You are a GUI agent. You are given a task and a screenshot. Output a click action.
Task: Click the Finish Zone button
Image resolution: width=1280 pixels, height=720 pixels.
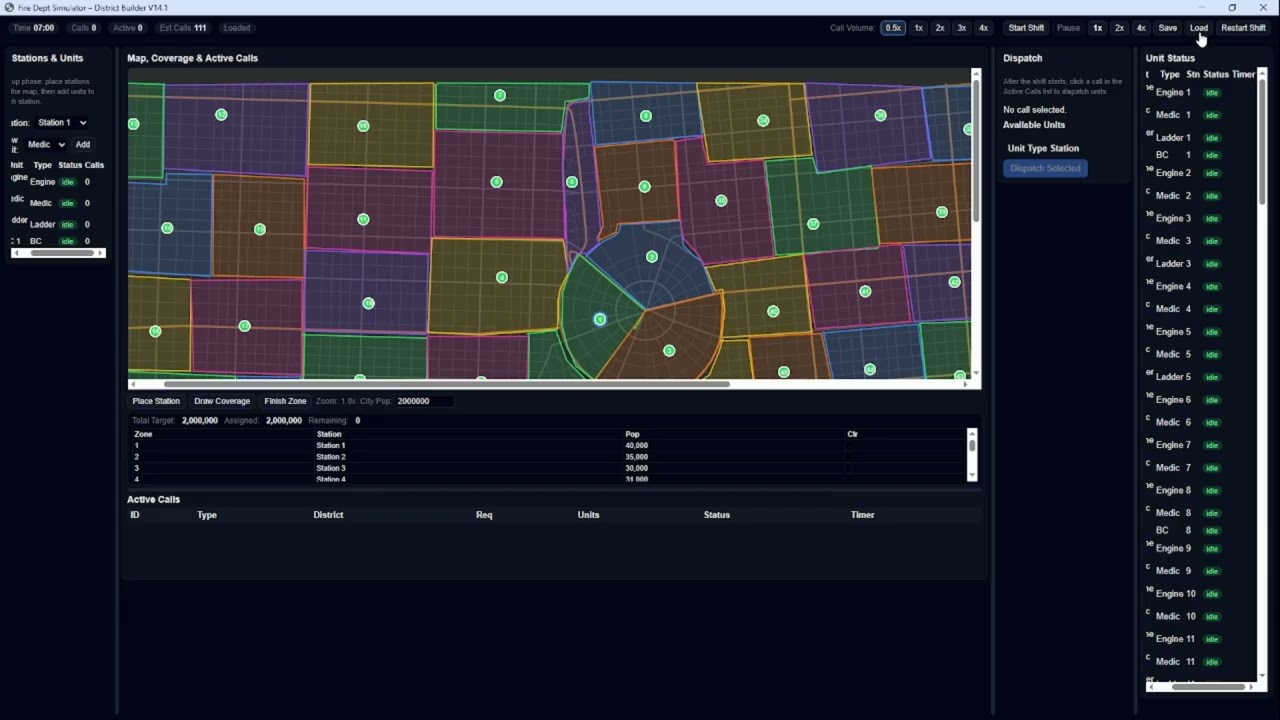pos(285,401)
